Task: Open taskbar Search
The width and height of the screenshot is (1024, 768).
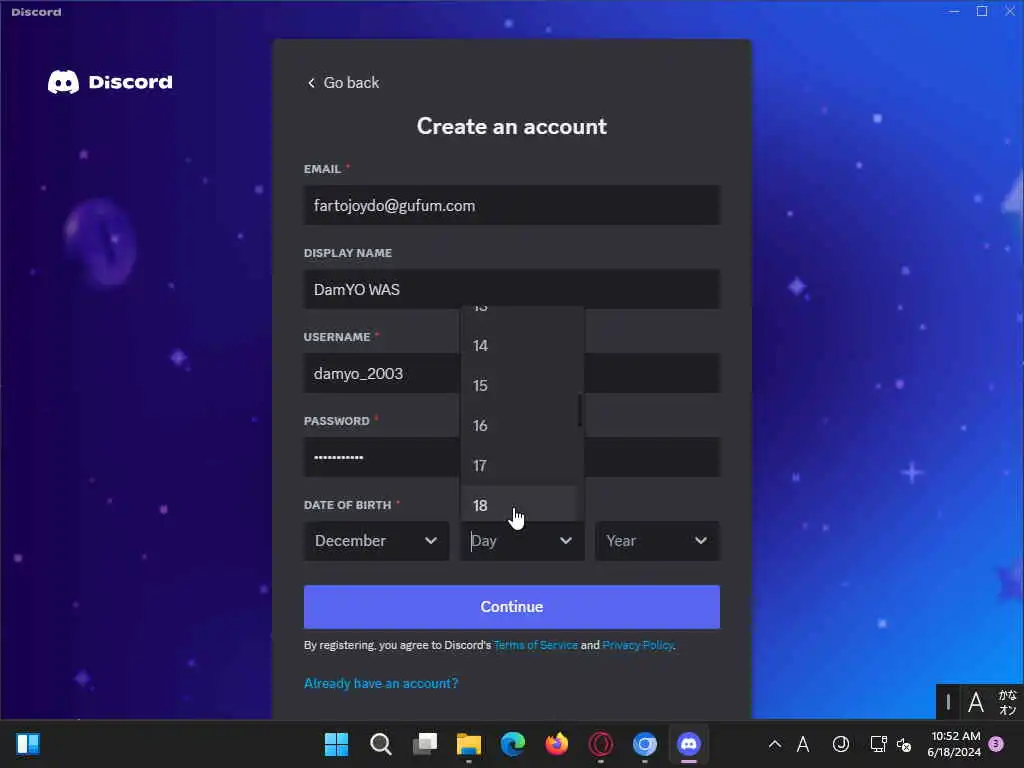Action: point(380,744)
